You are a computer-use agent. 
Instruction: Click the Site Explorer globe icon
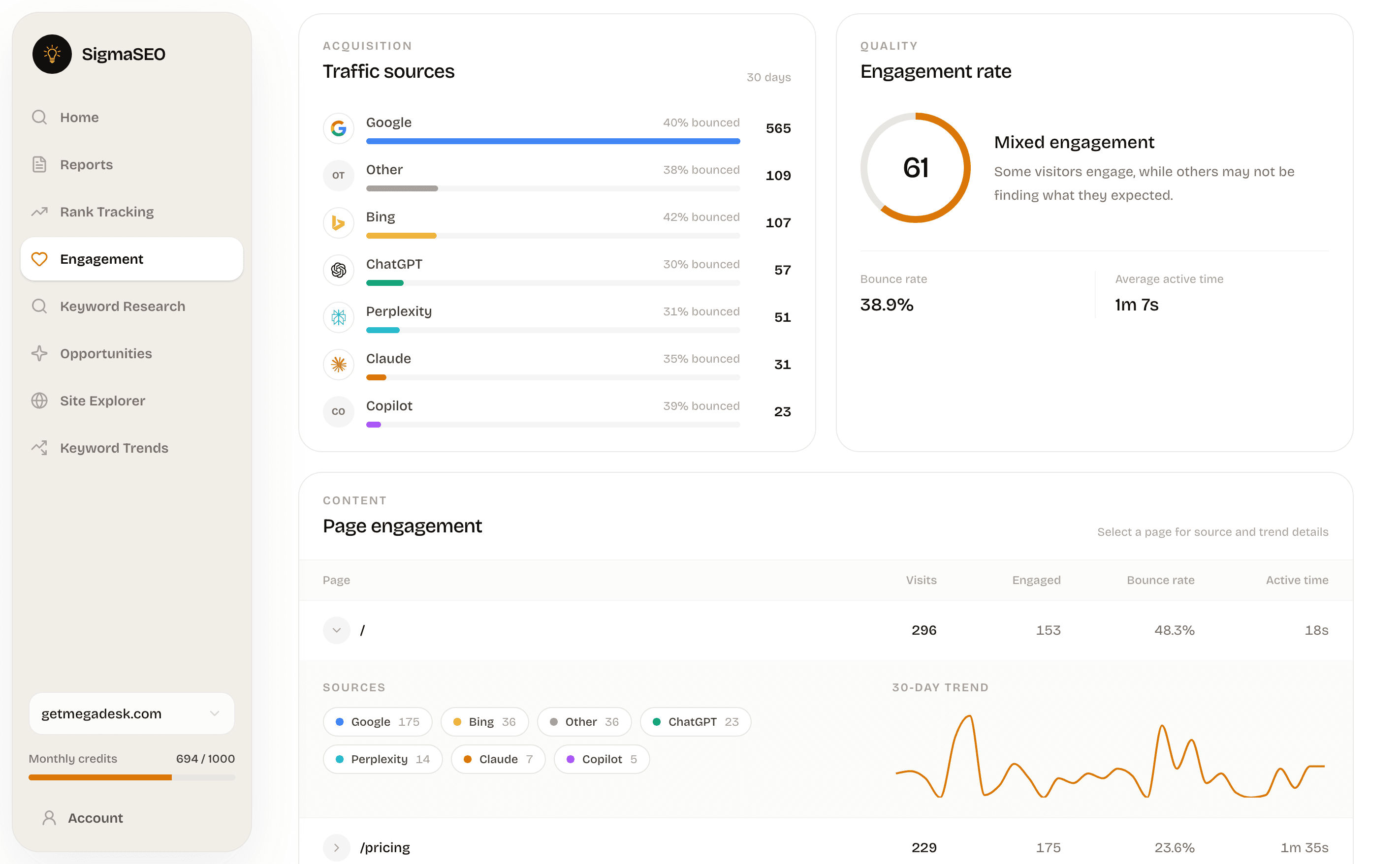39,401
